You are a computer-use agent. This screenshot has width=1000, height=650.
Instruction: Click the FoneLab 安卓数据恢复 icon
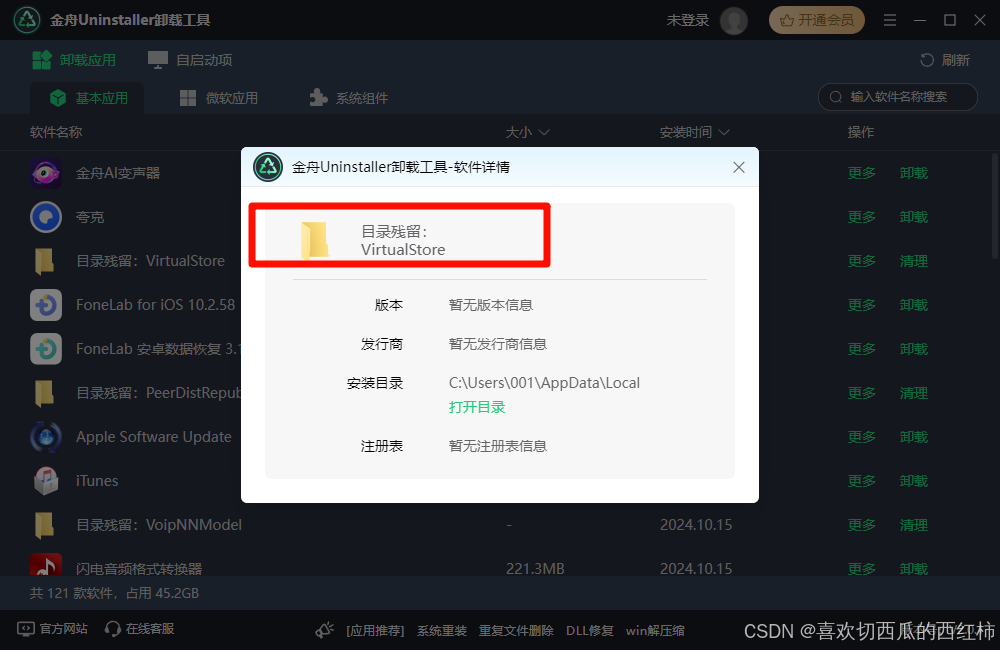click(x=46, y=349)
